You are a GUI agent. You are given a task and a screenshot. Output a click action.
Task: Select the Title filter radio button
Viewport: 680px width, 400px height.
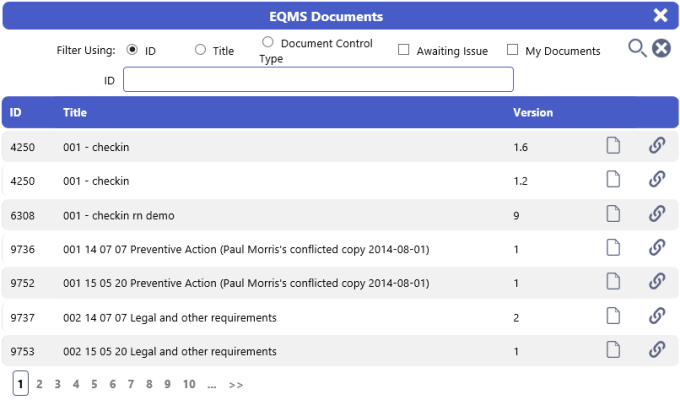(x=200, y=50)
